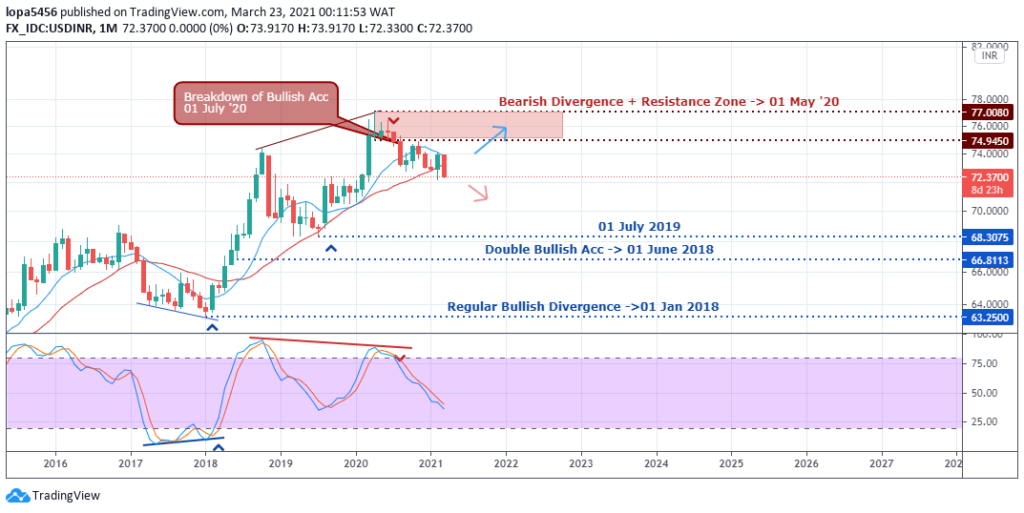Click the FX_IDC:USDINR symbol title
Image resolution: width=1024 pixels, height=513 pixels.
coord(50,29)
